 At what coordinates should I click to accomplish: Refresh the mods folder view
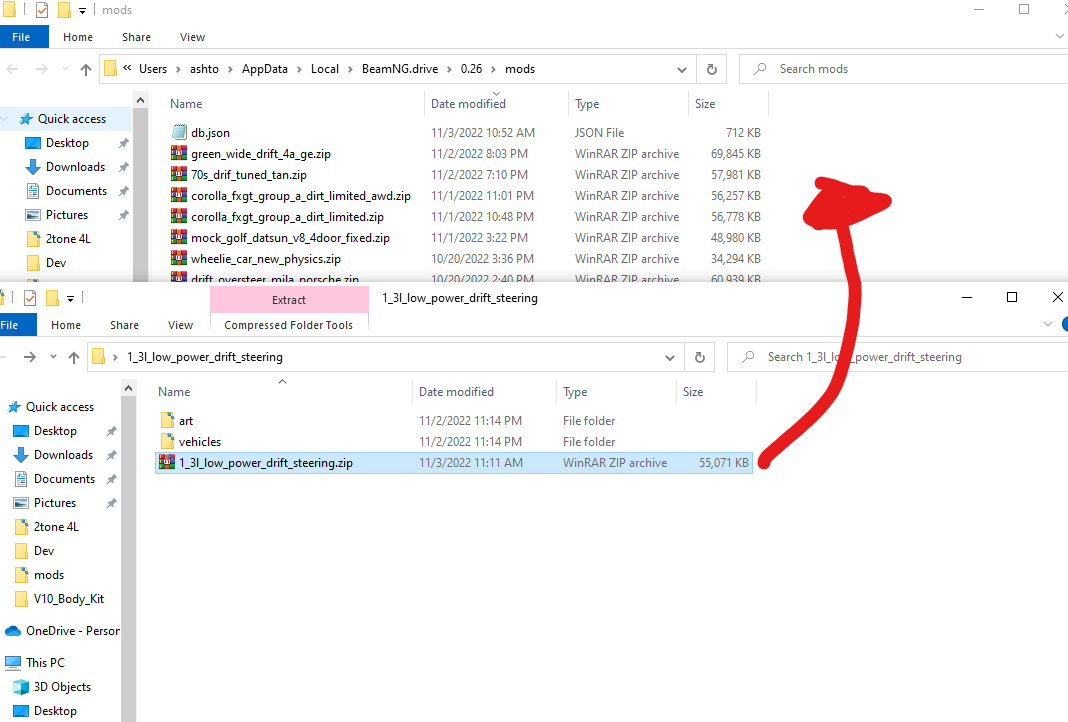712,69
